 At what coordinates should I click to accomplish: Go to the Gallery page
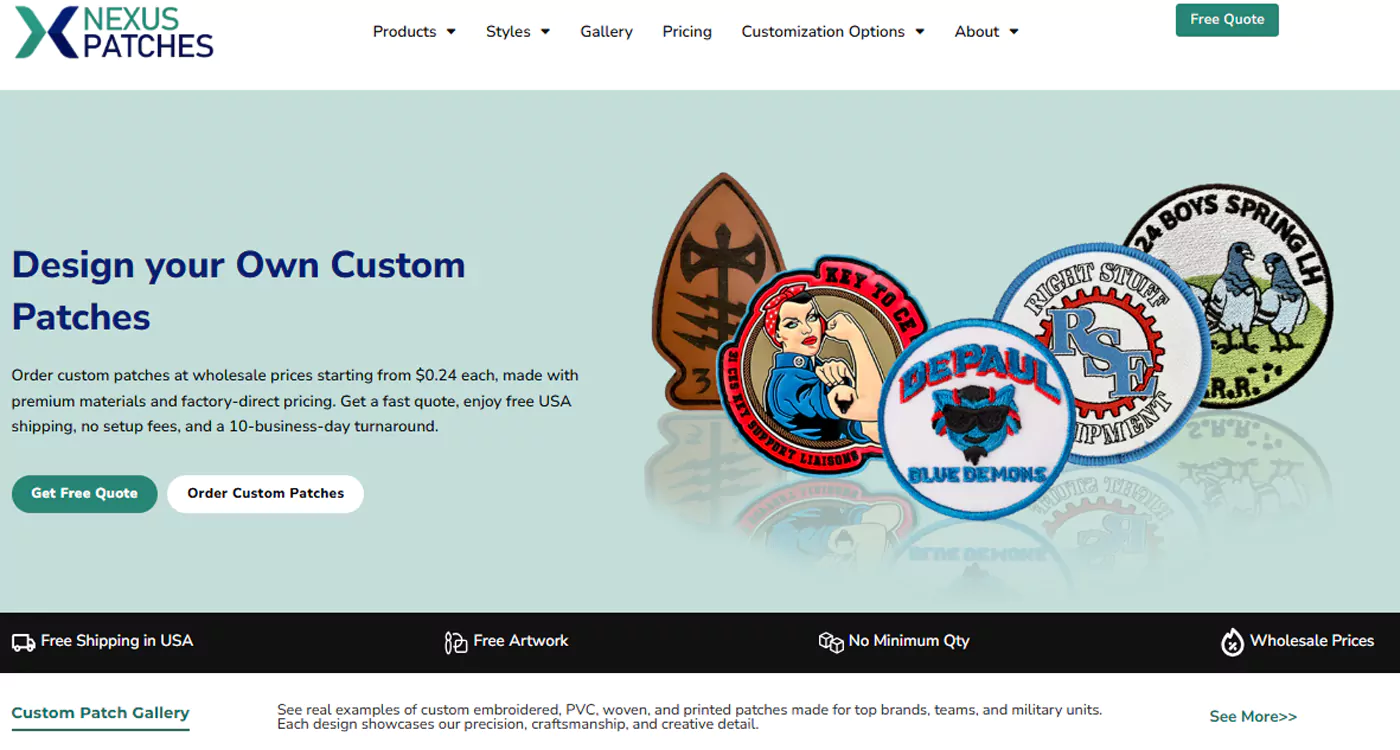click(606, 32)
